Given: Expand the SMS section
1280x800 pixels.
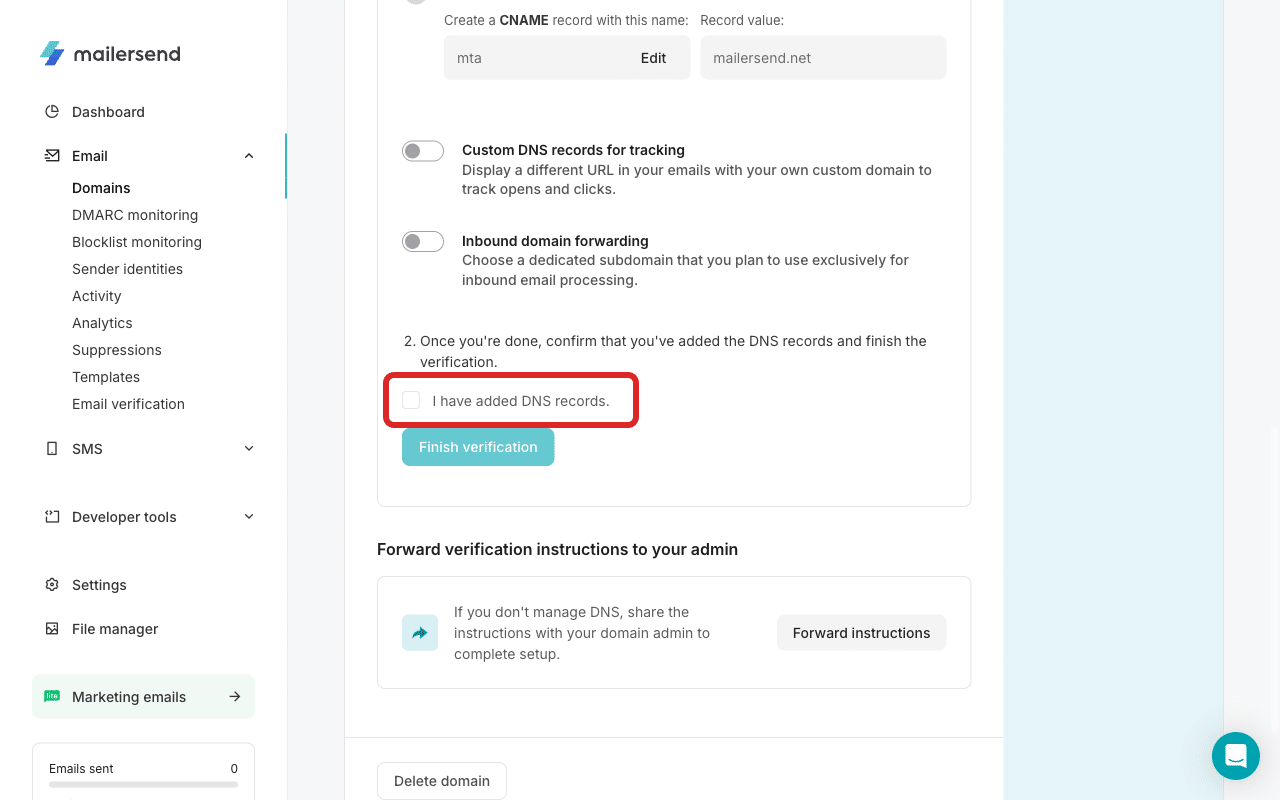Looking at the screenshot, I should [x=248, y=448].
